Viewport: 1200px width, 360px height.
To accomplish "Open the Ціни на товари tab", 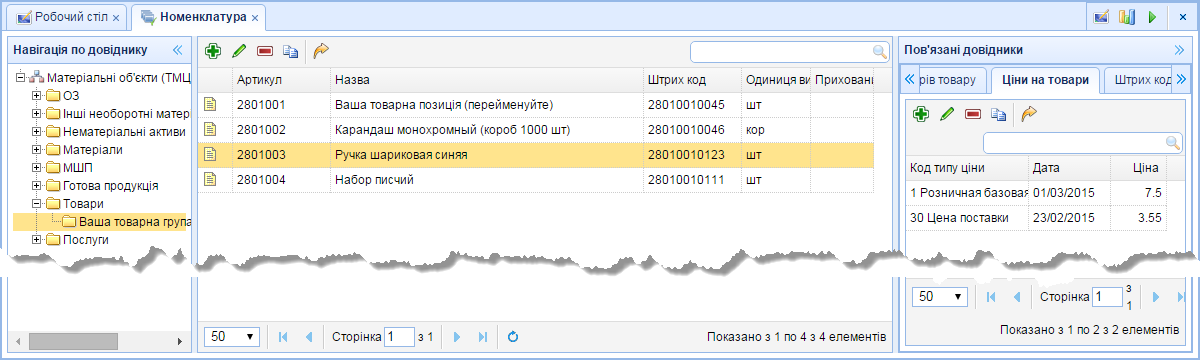I will pos(1045,79).
